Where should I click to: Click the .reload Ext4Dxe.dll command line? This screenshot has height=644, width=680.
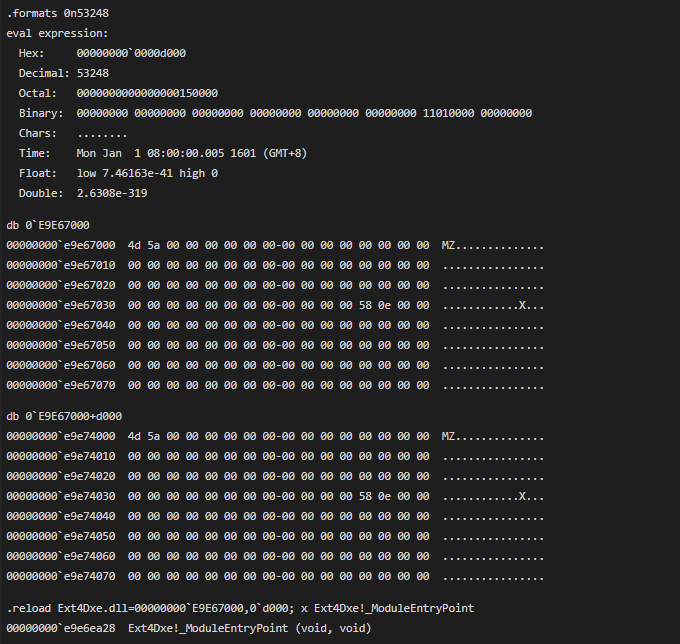[240, 608]
